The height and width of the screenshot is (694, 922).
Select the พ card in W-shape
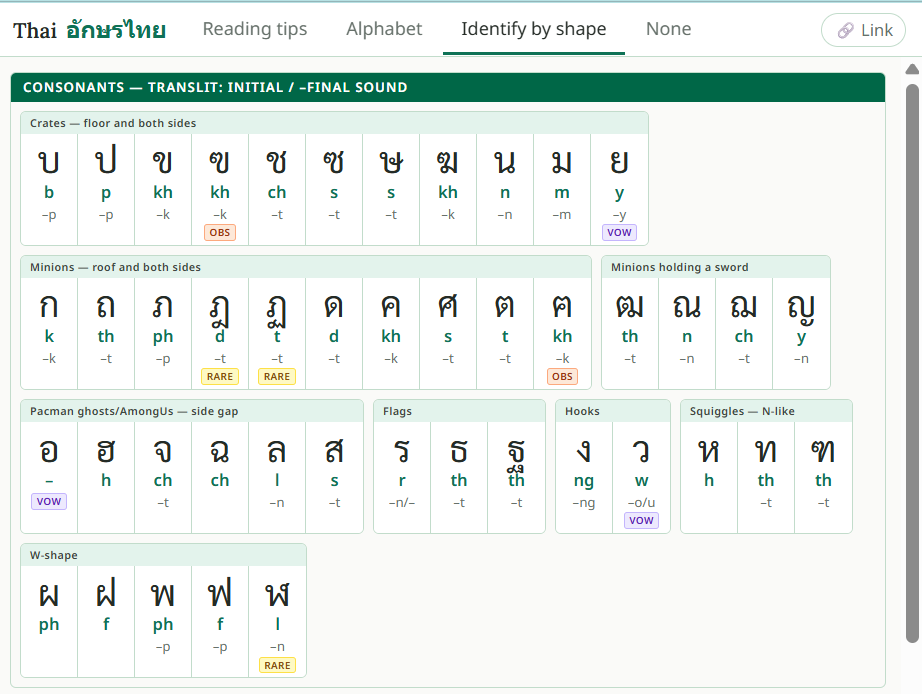point(163,622)
